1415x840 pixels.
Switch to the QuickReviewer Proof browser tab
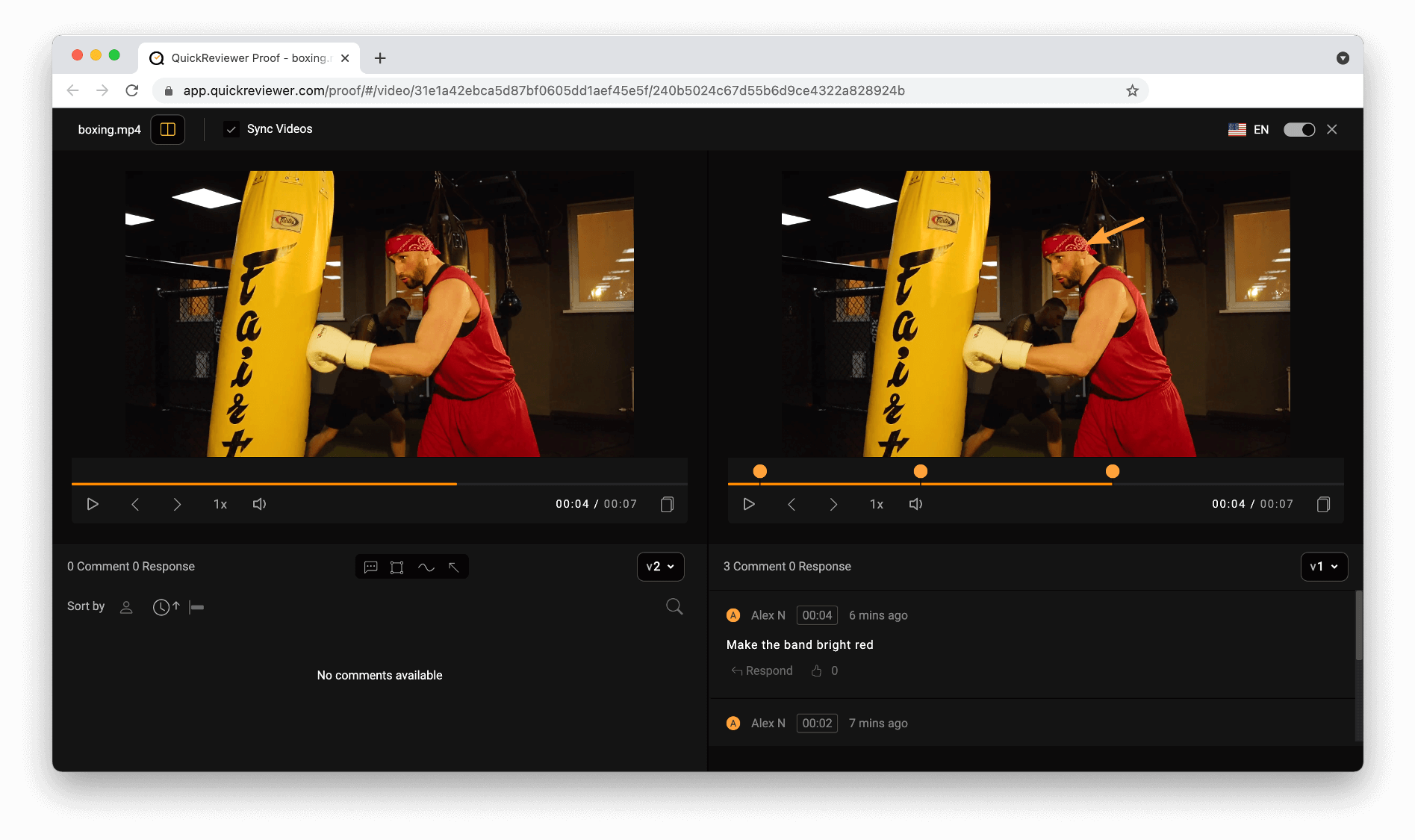[x=239, y=57]
